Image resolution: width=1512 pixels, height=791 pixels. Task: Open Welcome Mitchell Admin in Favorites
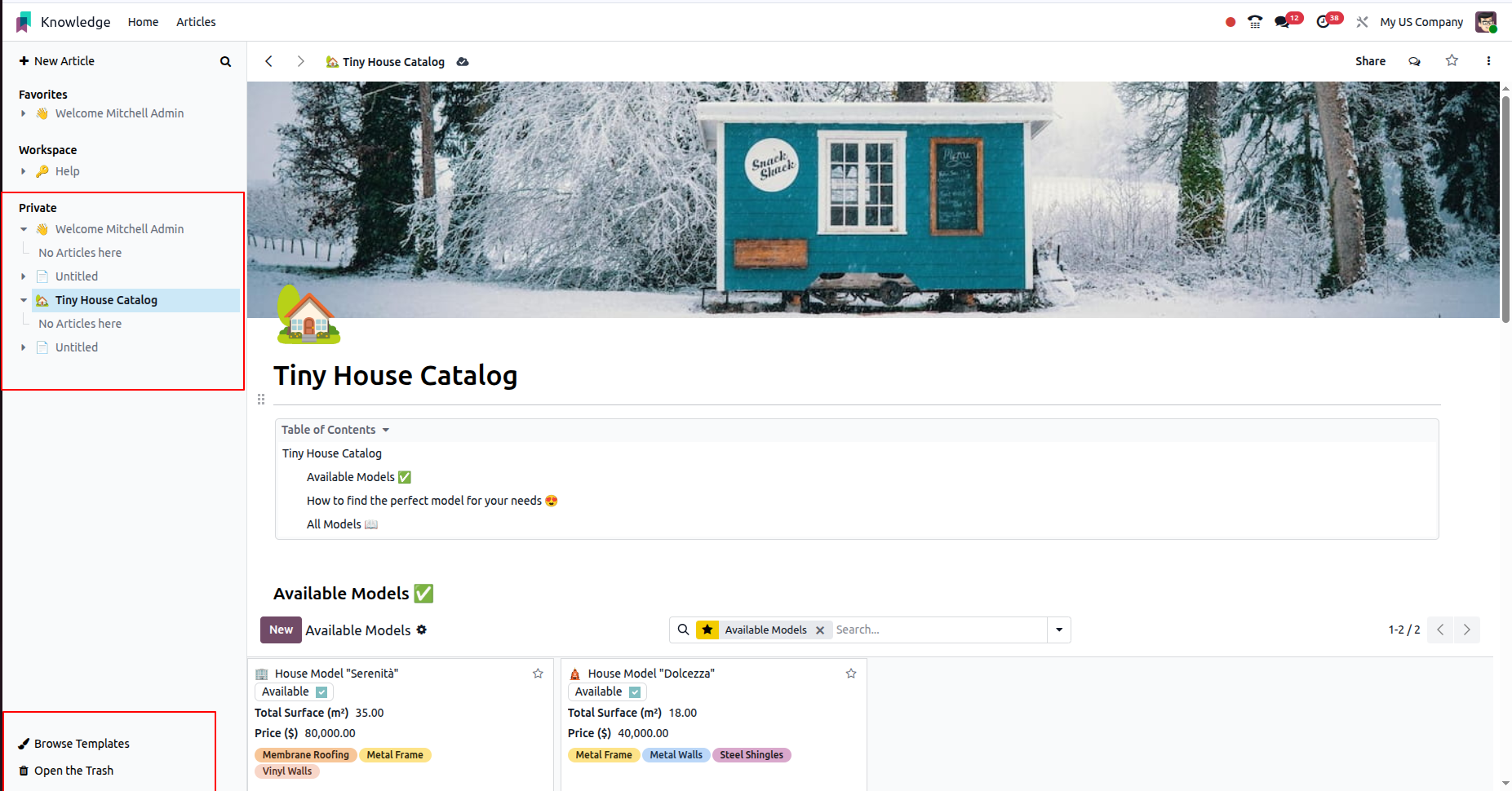[119, 113]
